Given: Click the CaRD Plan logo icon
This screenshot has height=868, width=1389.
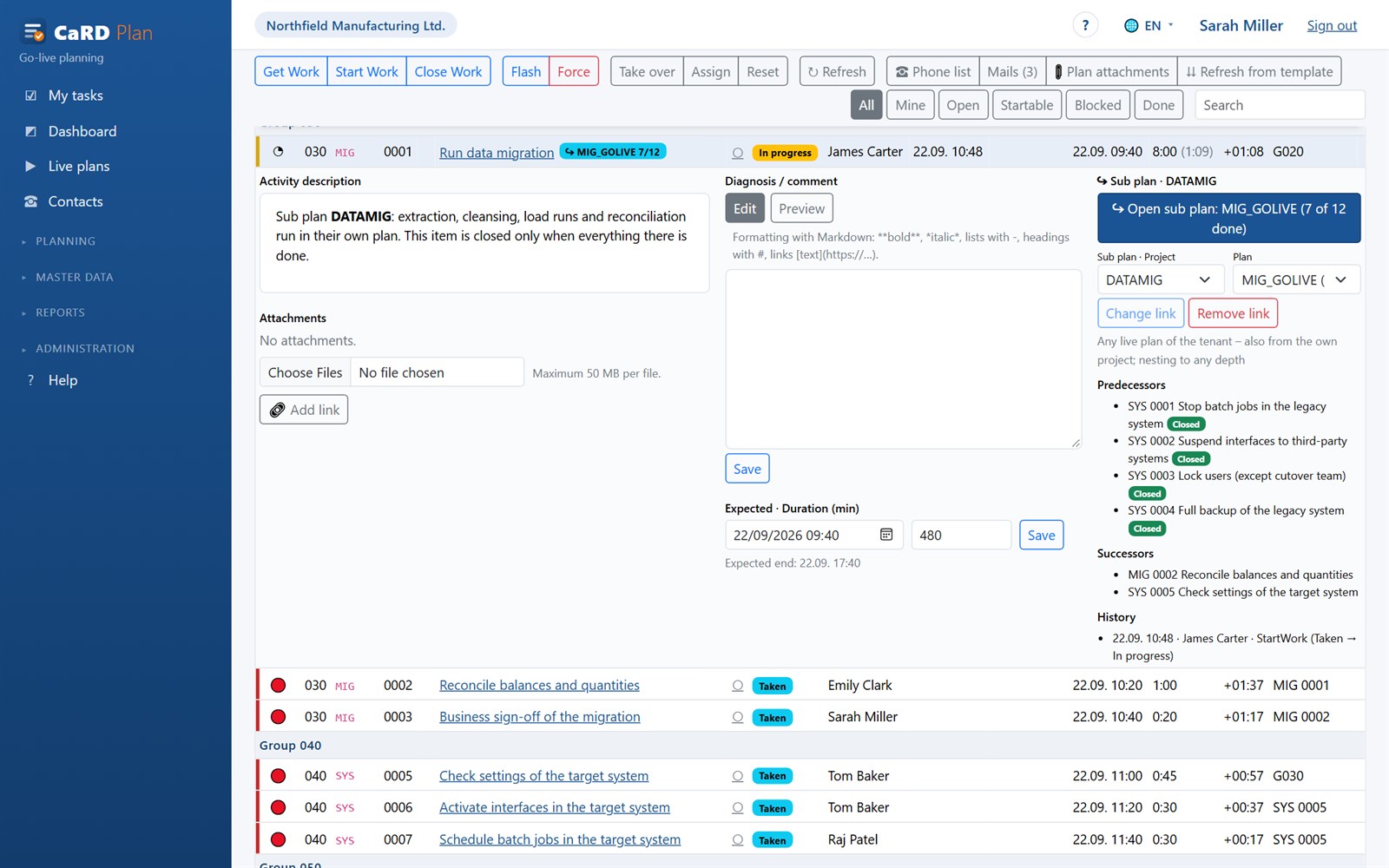Looking at the screenshot, I should (x=34, y=33).
